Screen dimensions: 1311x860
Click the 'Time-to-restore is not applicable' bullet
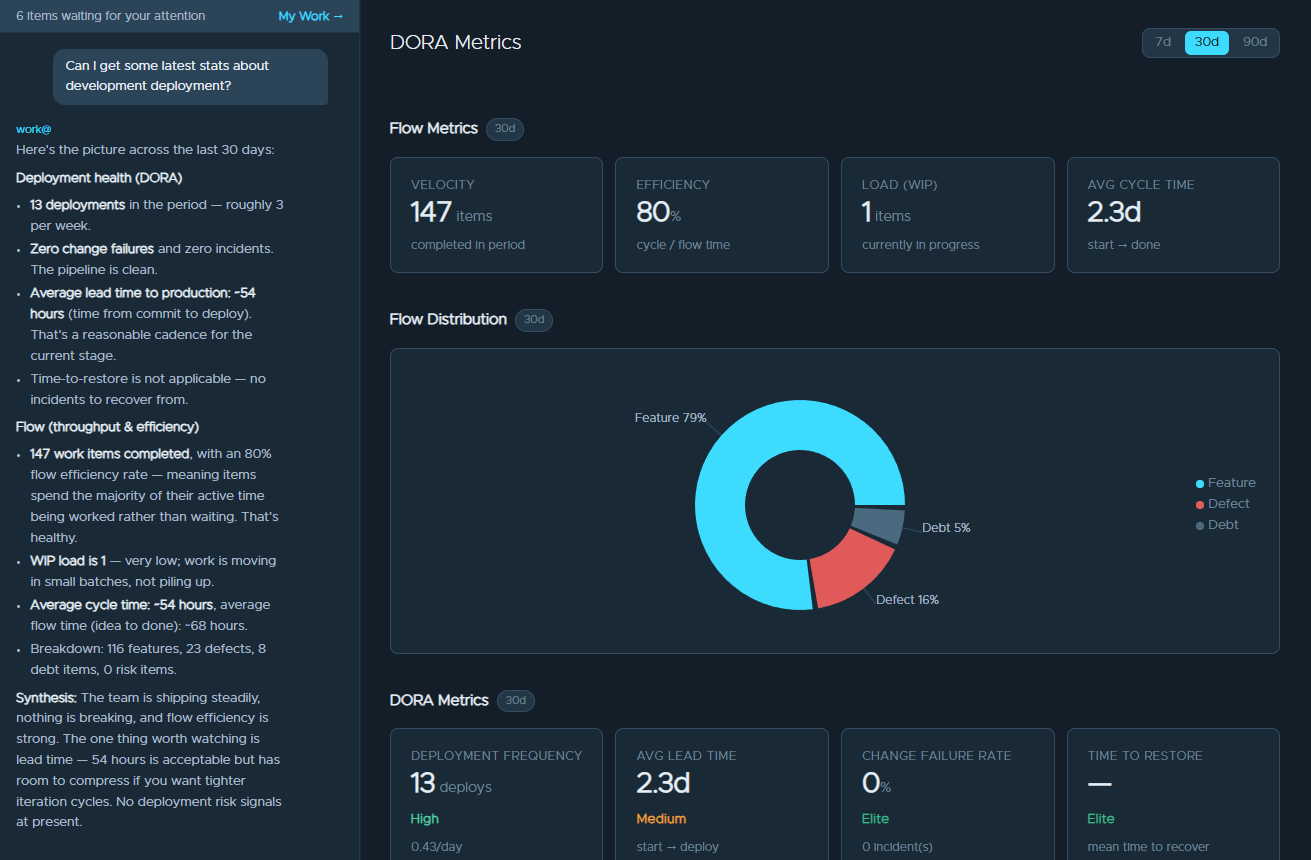point(146,389)
